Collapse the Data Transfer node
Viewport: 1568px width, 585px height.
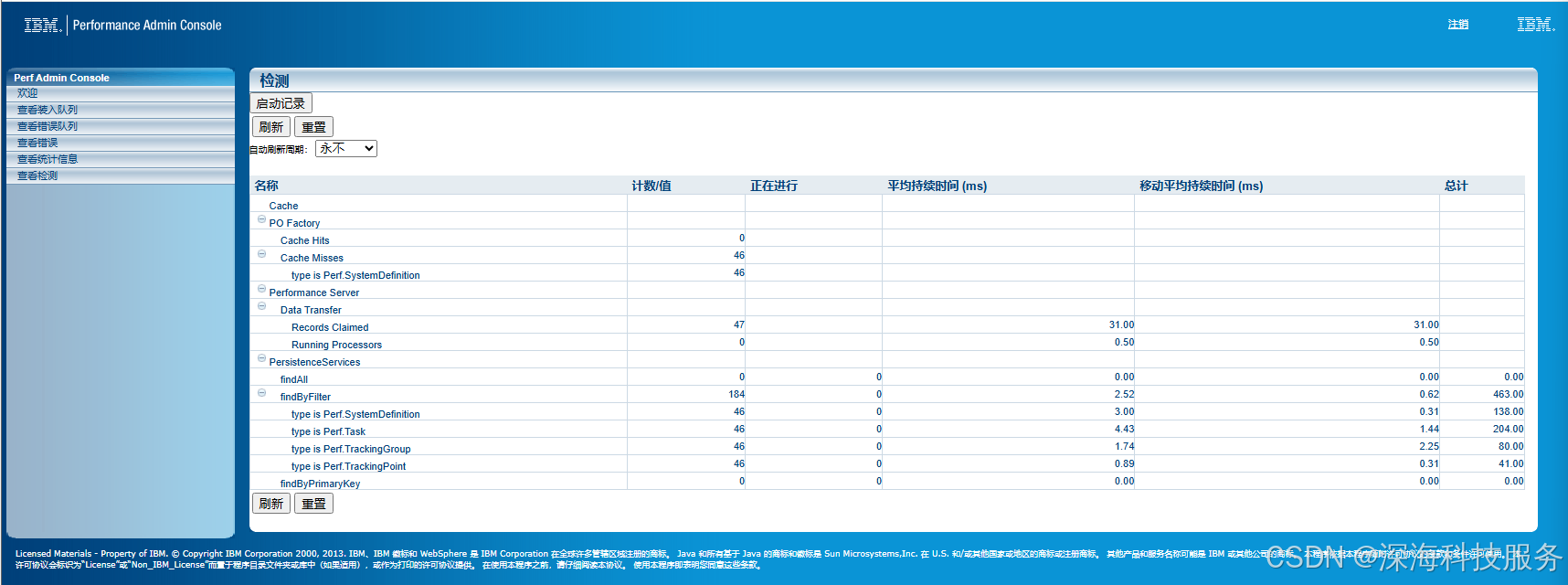point(261,306)
